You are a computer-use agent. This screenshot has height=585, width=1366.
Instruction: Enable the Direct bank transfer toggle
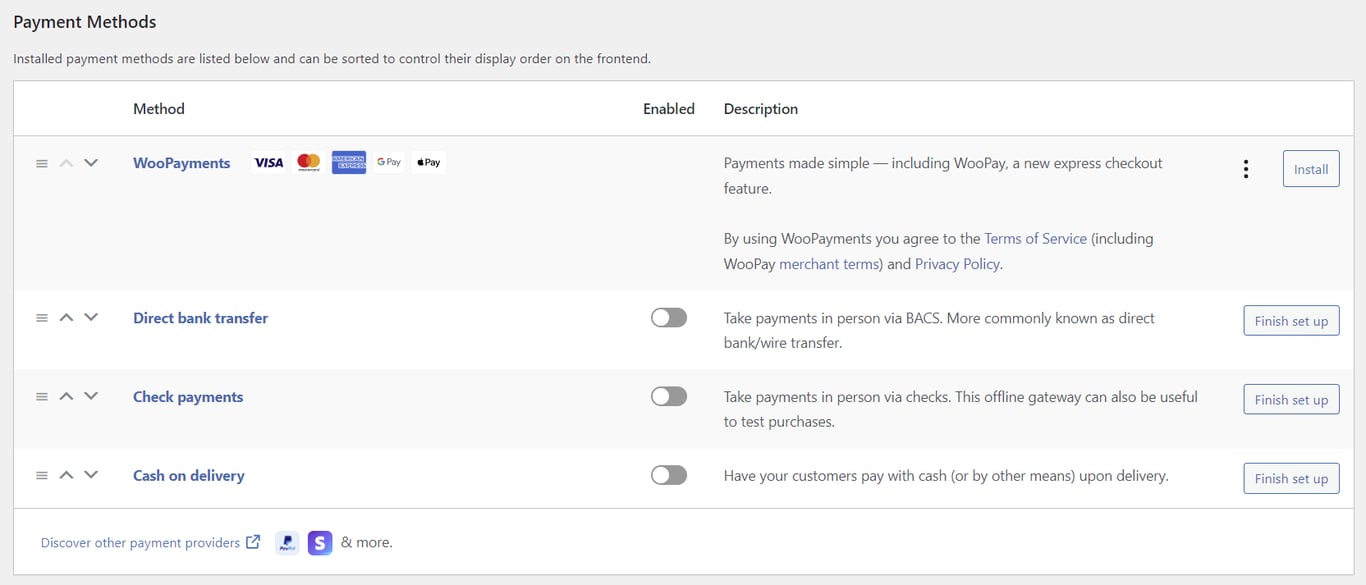668,317
